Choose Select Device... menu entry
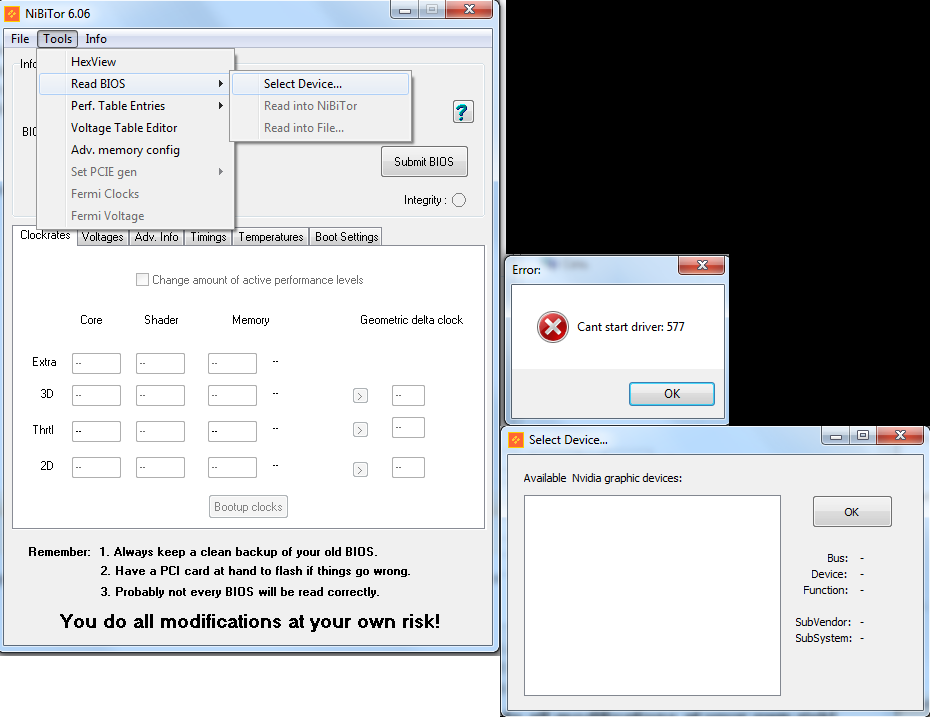Screen dimensions: 930x717 coord(320,84)
